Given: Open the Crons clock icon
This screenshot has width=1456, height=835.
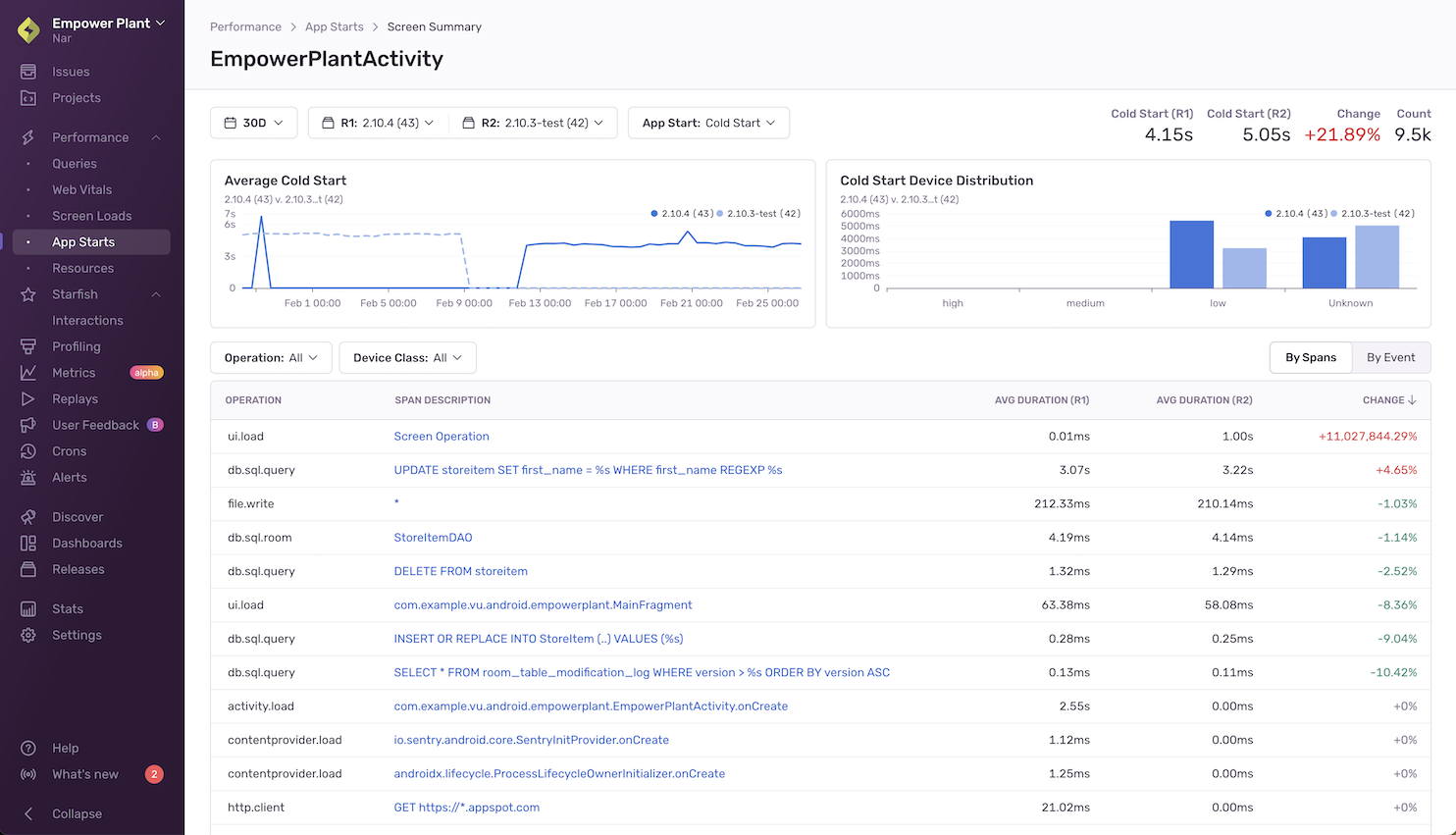Looking at the screenshot, I should pos(28,451).
